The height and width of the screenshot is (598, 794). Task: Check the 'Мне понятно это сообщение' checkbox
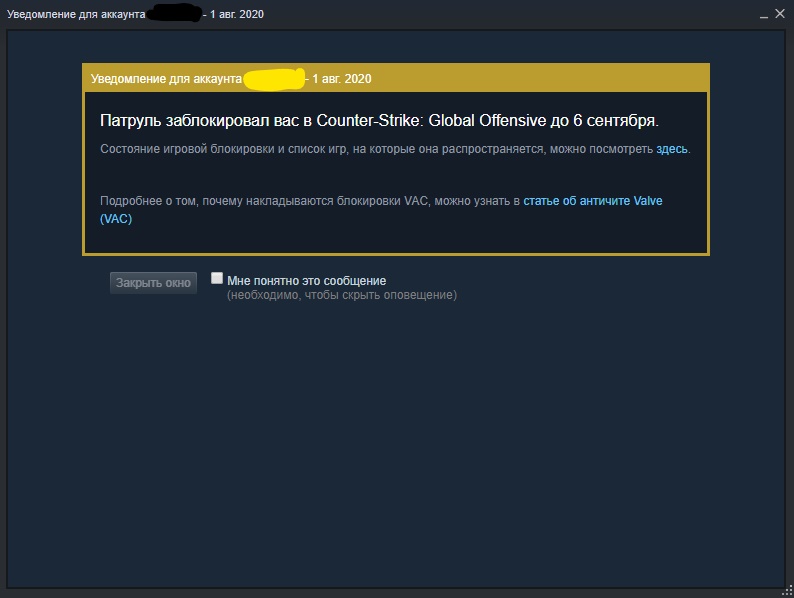click(217, 278)
